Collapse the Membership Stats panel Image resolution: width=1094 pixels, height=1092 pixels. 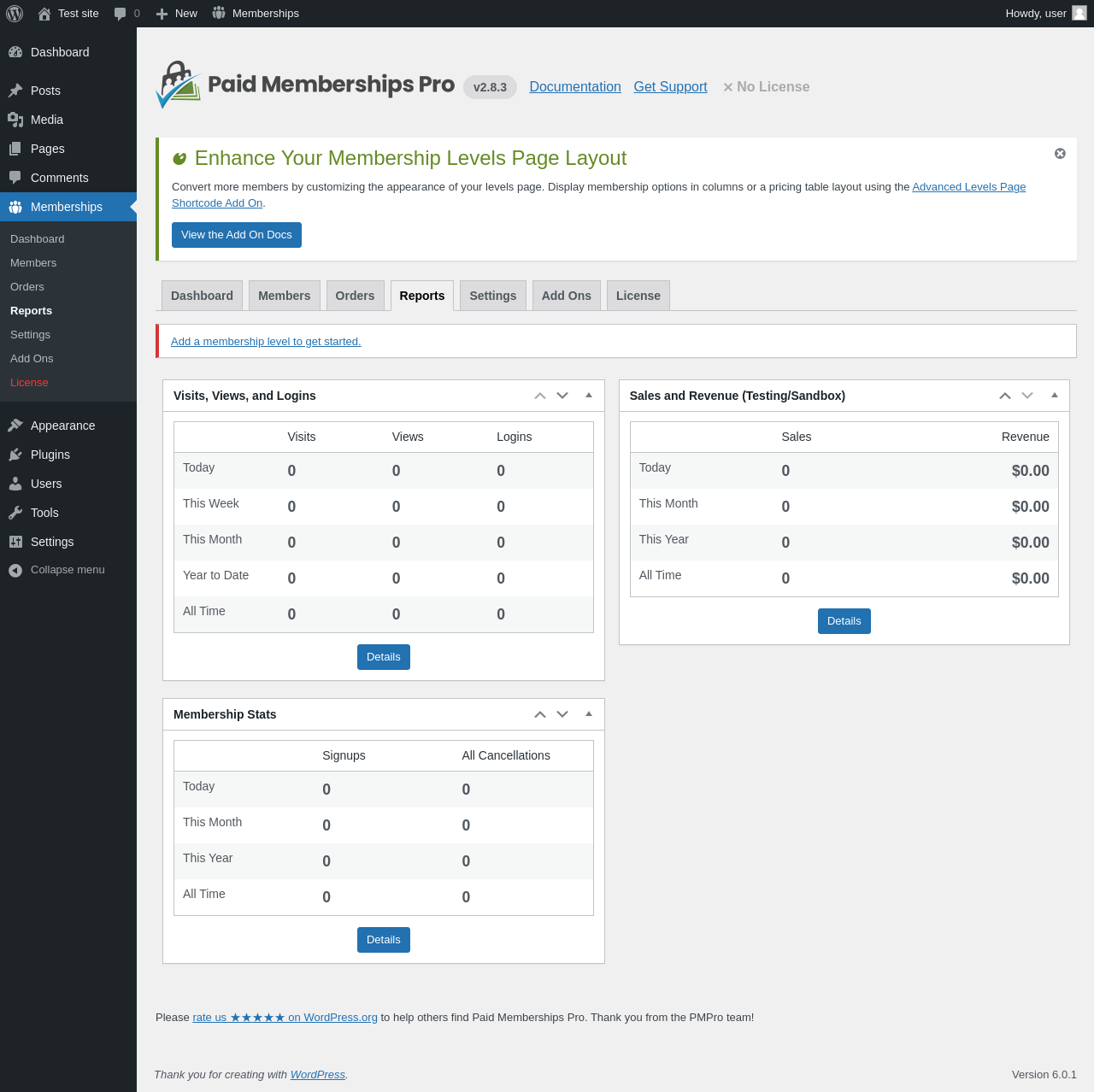tap(589, 714)
